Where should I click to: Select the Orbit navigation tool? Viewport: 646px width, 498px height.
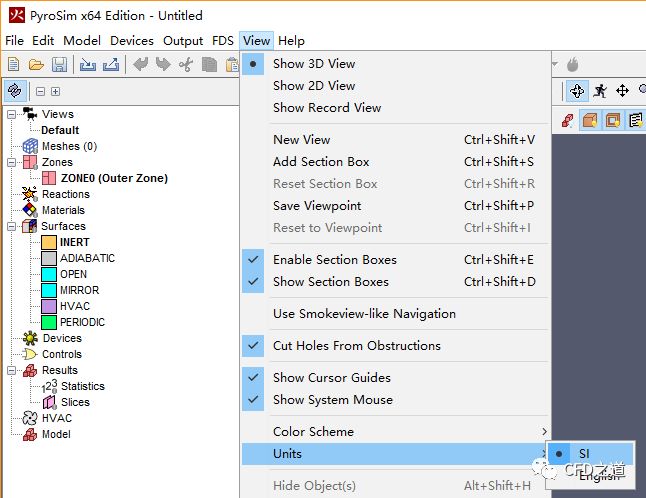point(577,91)
